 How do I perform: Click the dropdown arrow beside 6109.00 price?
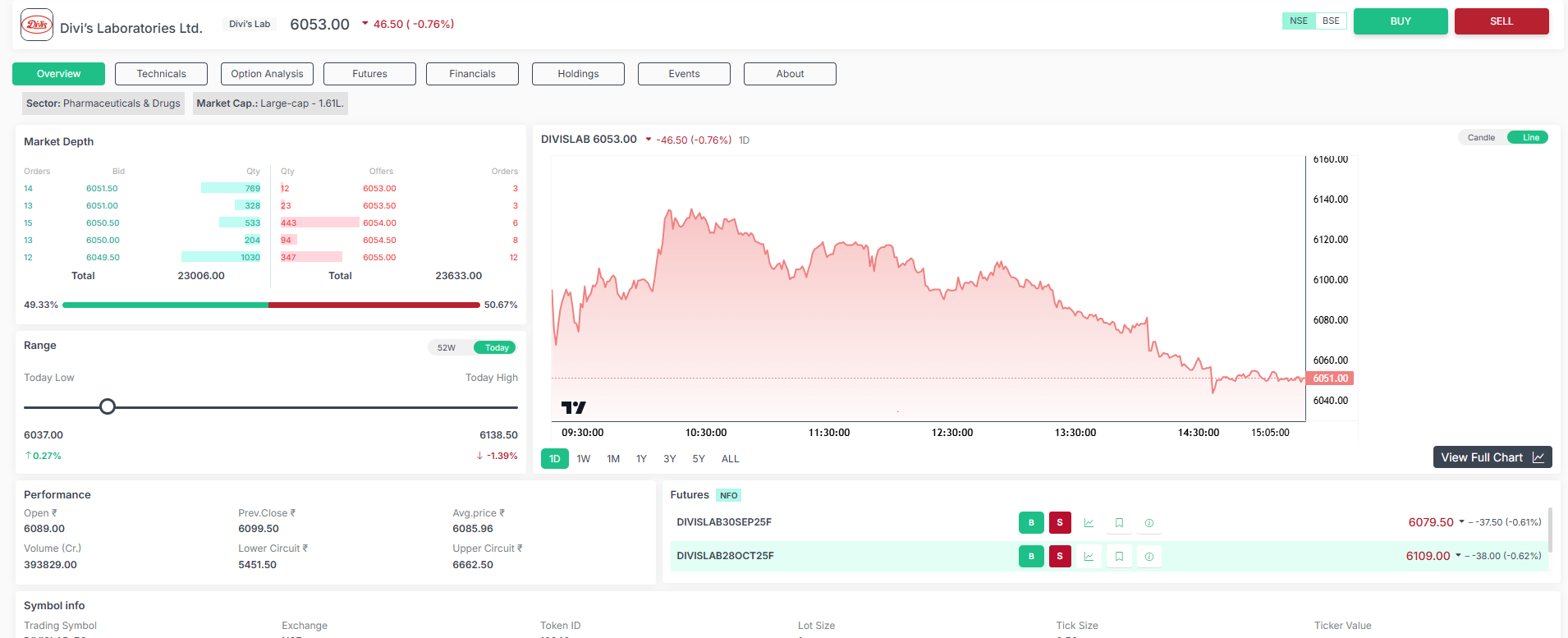coord(1458,555)
